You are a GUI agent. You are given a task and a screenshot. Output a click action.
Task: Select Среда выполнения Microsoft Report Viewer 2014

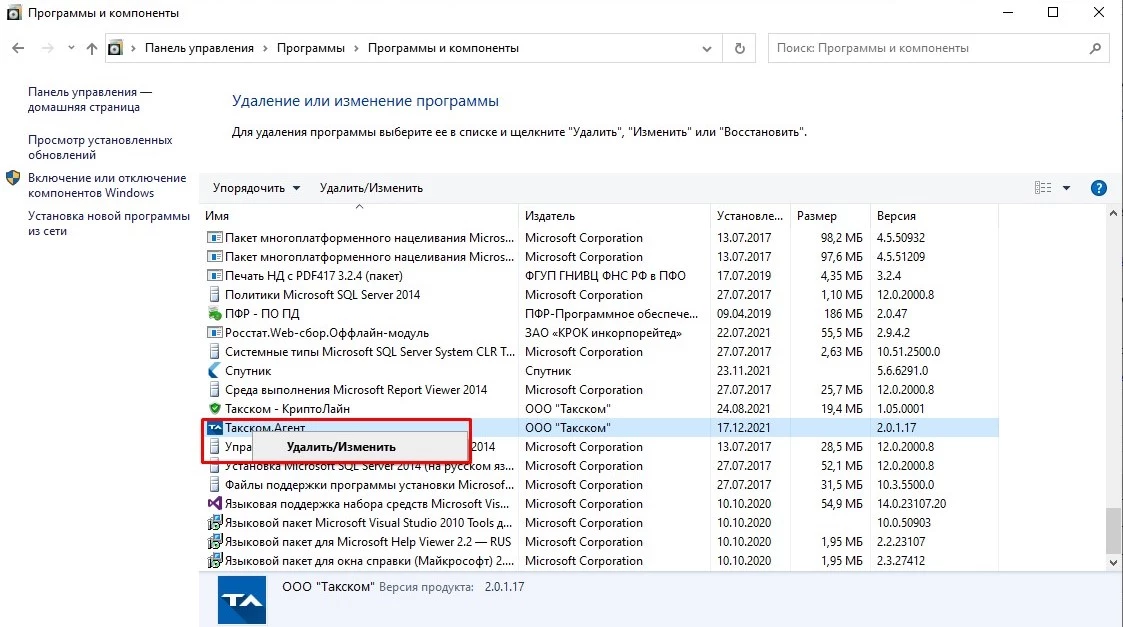tap(356, 390)
